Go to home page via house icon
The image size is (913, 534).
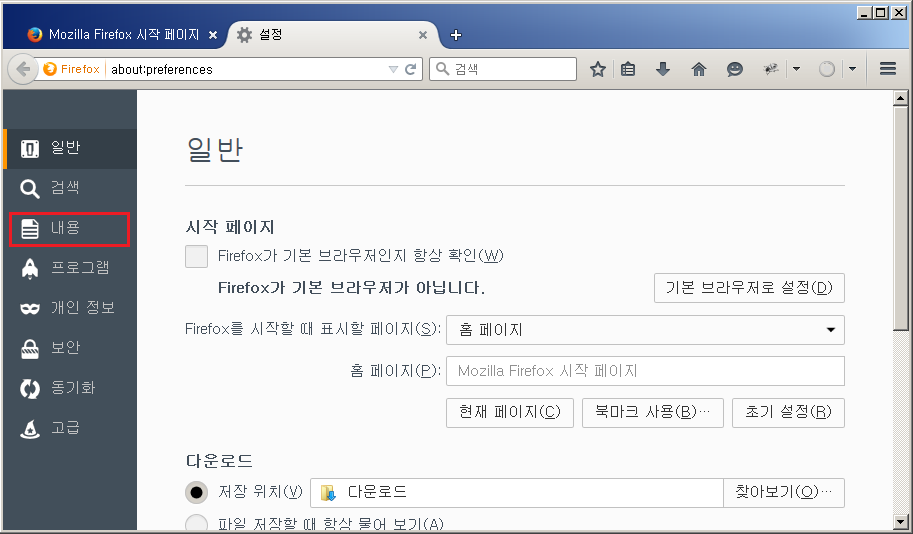click(x=699, y=69)
